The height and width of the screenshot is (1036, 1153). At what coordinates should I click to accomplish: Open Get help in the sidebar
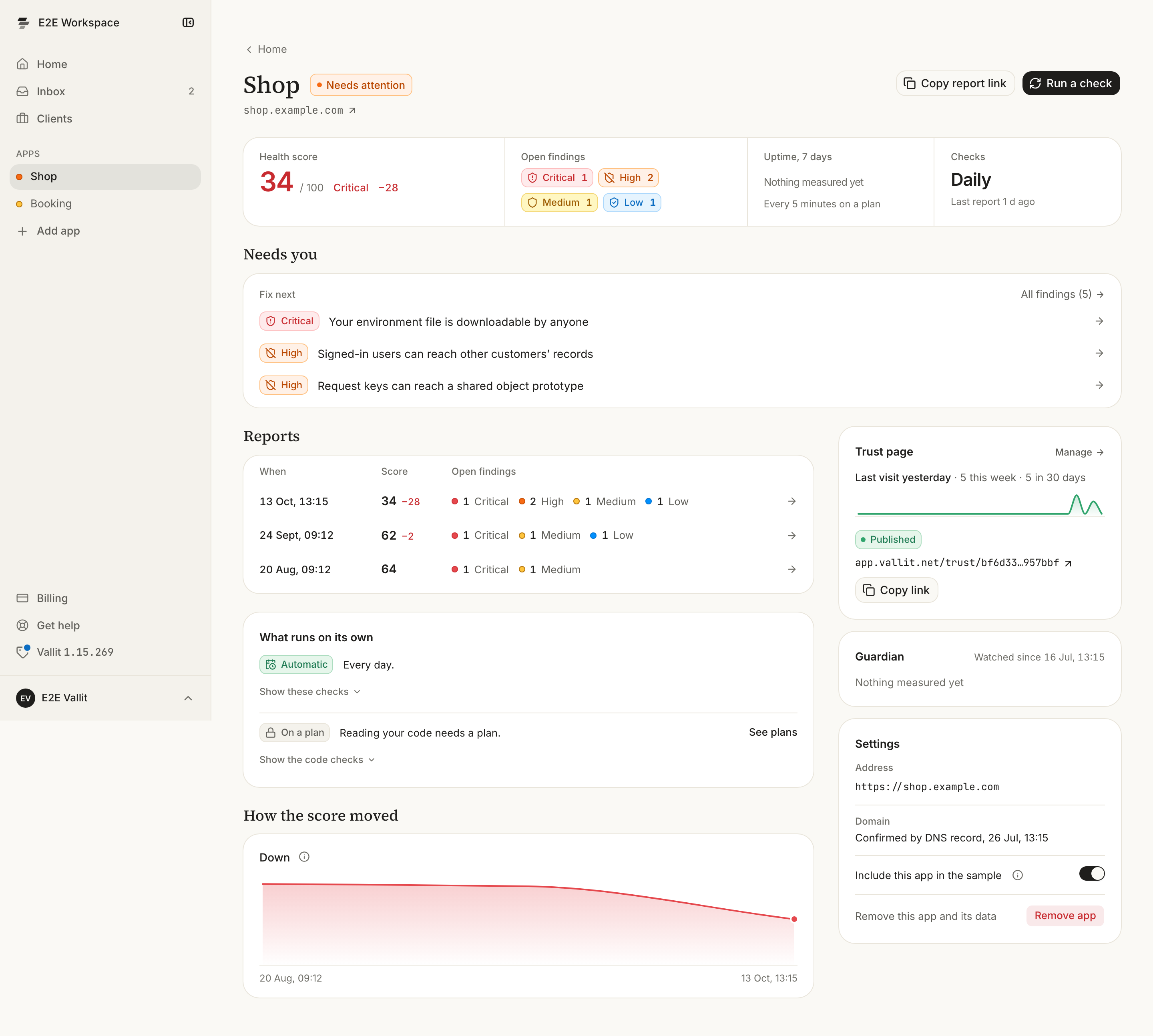[x=105, y=626]
